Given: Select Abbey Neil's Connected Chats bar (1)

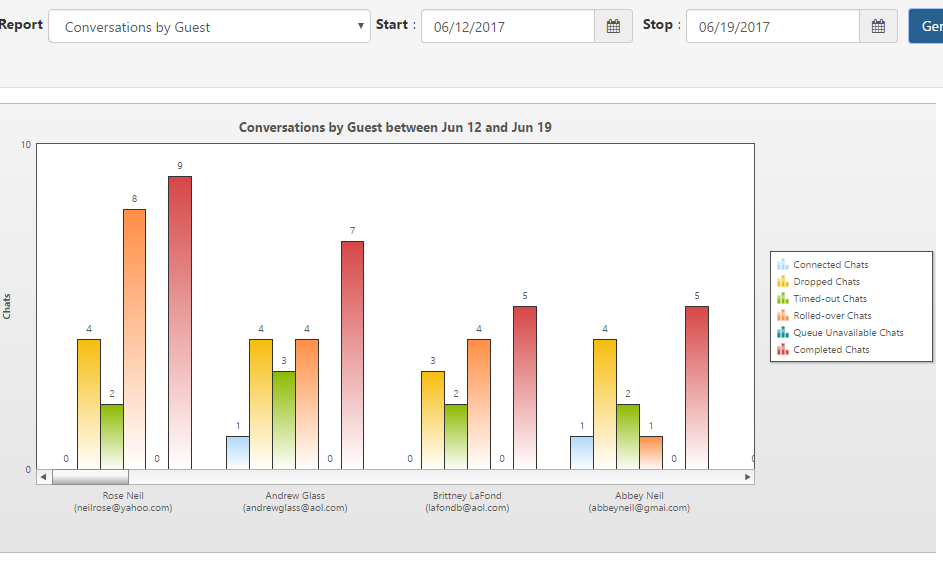Looking at the screenshot, I should tap(582, 453).
